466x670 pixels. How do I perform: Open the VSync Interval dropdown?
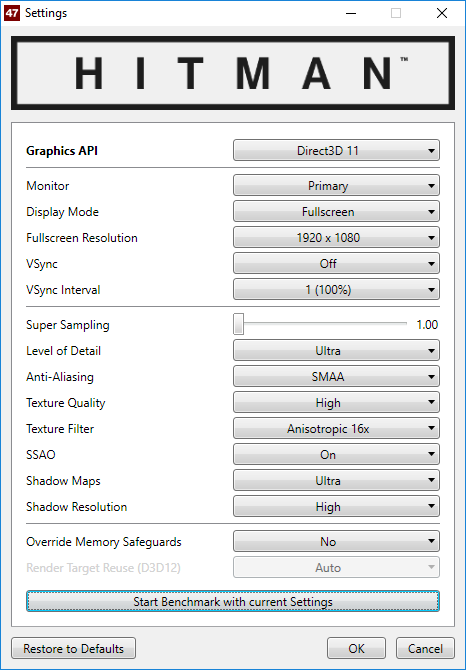coord(336,290)
